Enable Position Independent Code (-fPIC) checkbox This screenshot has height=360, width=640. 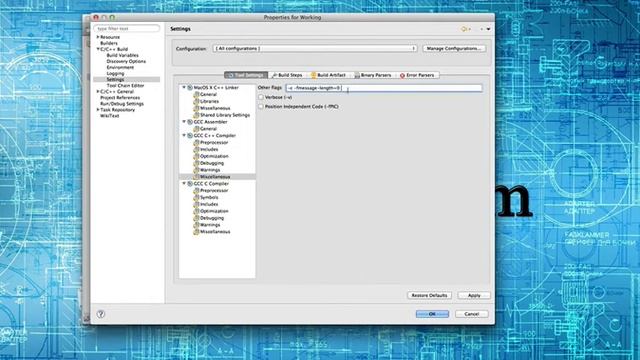(261, 107)
